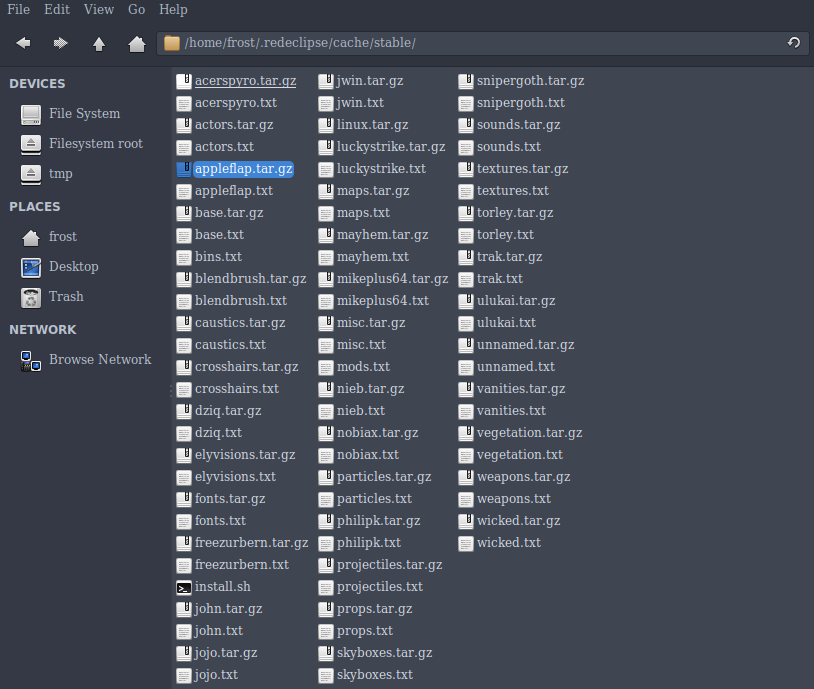Select Browse Network label
The image size is (814, 689).
click(100, 360)
